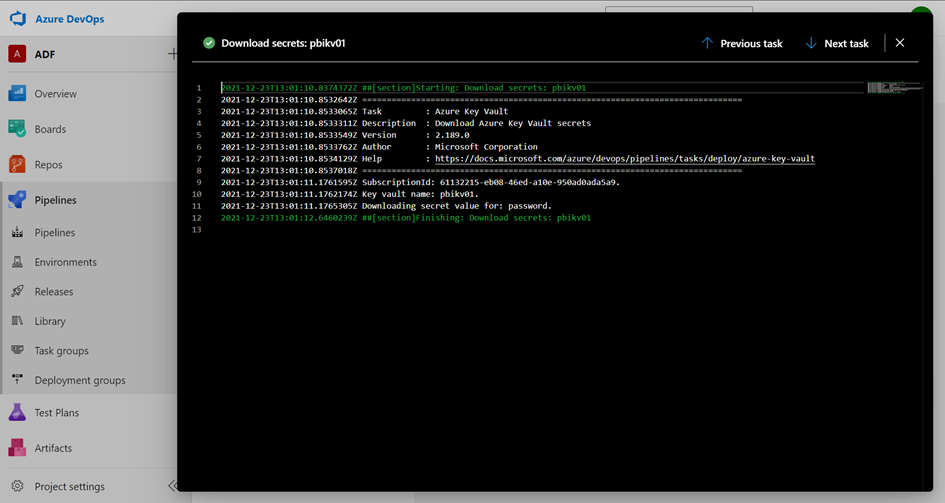Open the Test Plans flask icon
This screenshot has height=503, width=945.
point(17,412)
